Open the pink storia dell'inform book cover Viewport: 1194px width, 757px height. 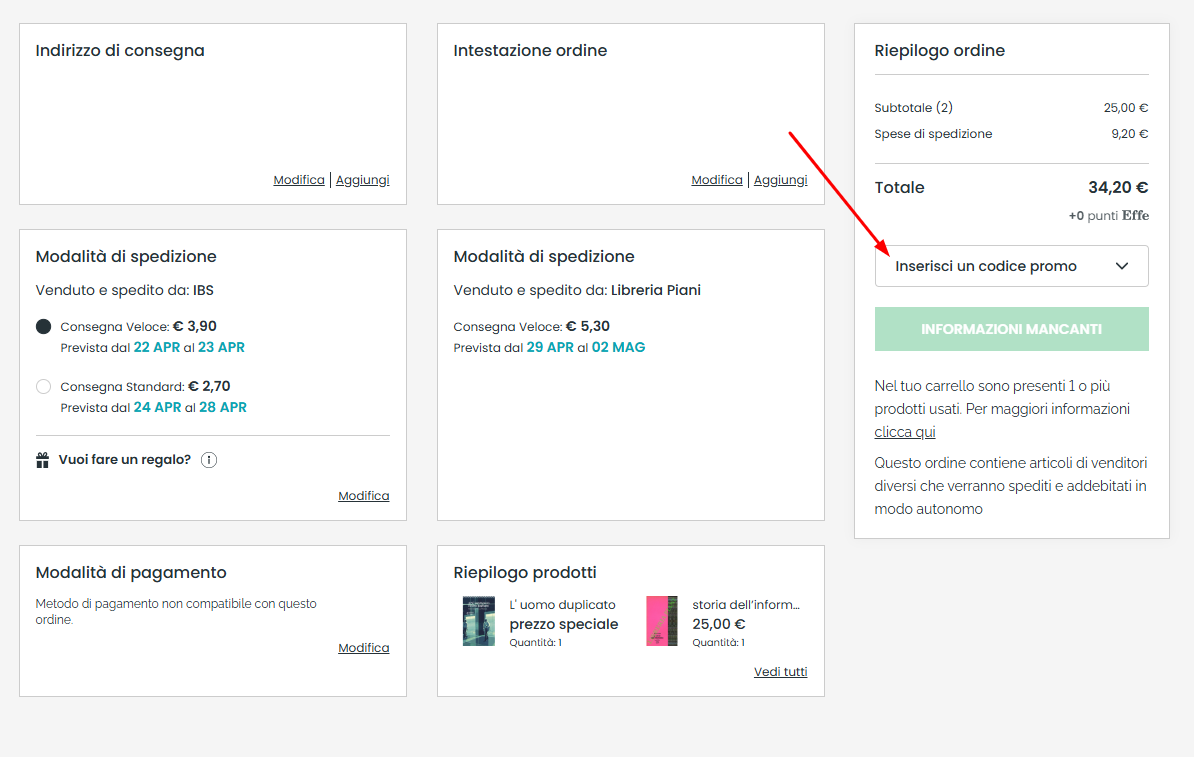tap(661, 621)
